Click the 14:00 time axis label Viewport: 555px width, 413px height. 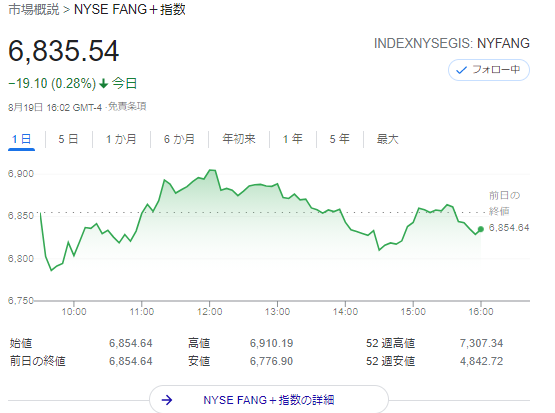(x=345, y=312)
